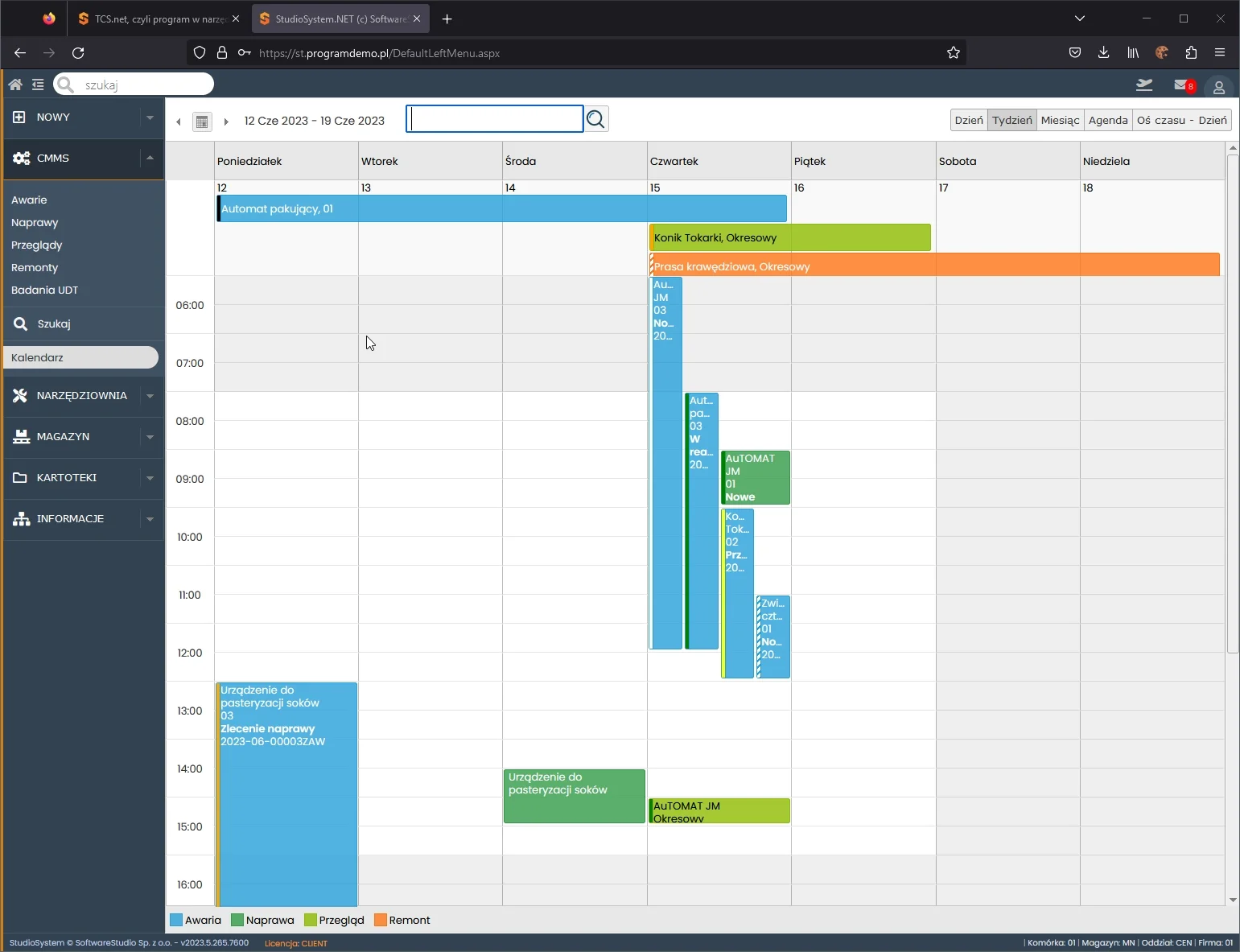Bookmark page with the star icon
This screenshot has width=1240, height=952.
click(x=954, y=53)
